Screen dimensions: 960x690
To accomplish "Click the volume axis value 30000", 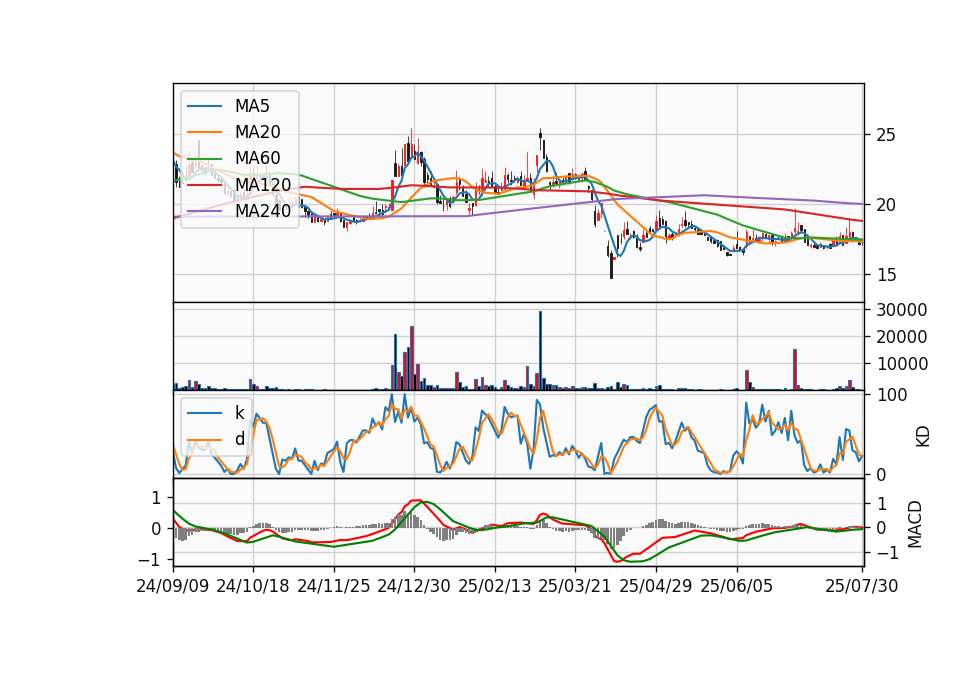I will point(902,310).
